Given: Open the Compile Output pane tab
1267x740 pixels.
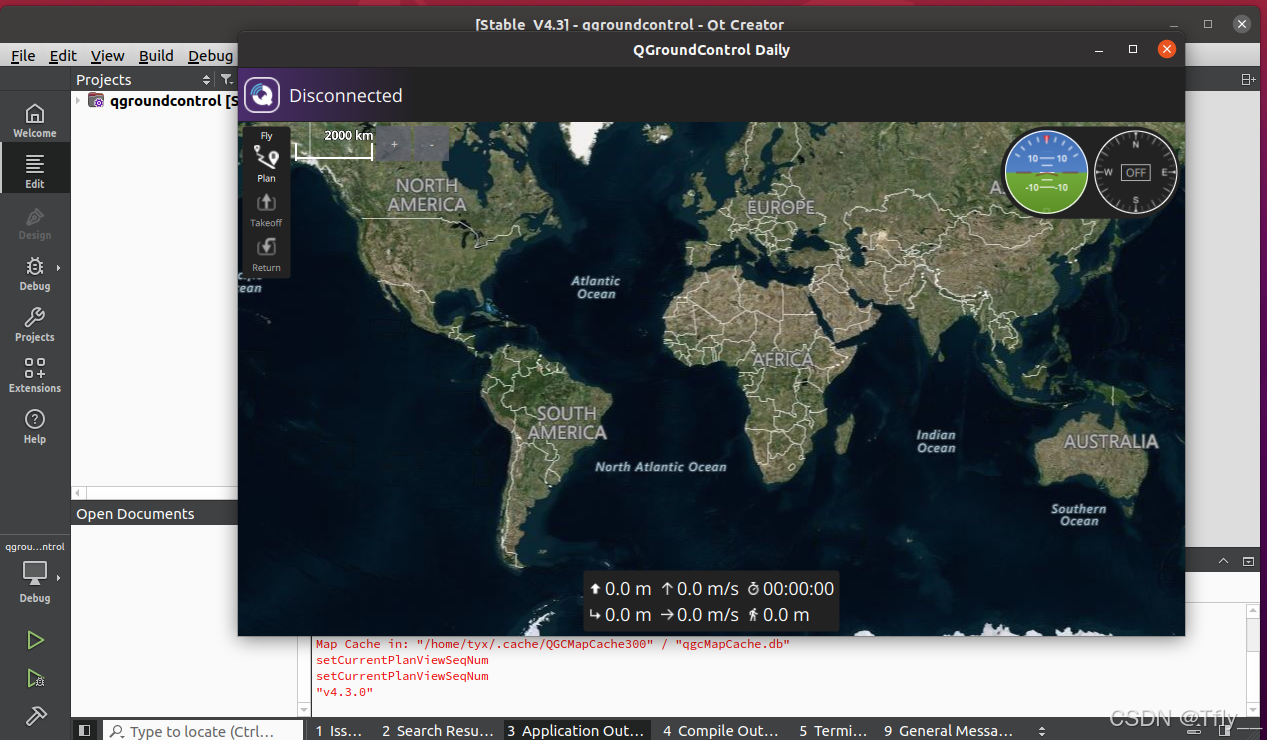Looking at the screenshot, I should pos(723,731).
